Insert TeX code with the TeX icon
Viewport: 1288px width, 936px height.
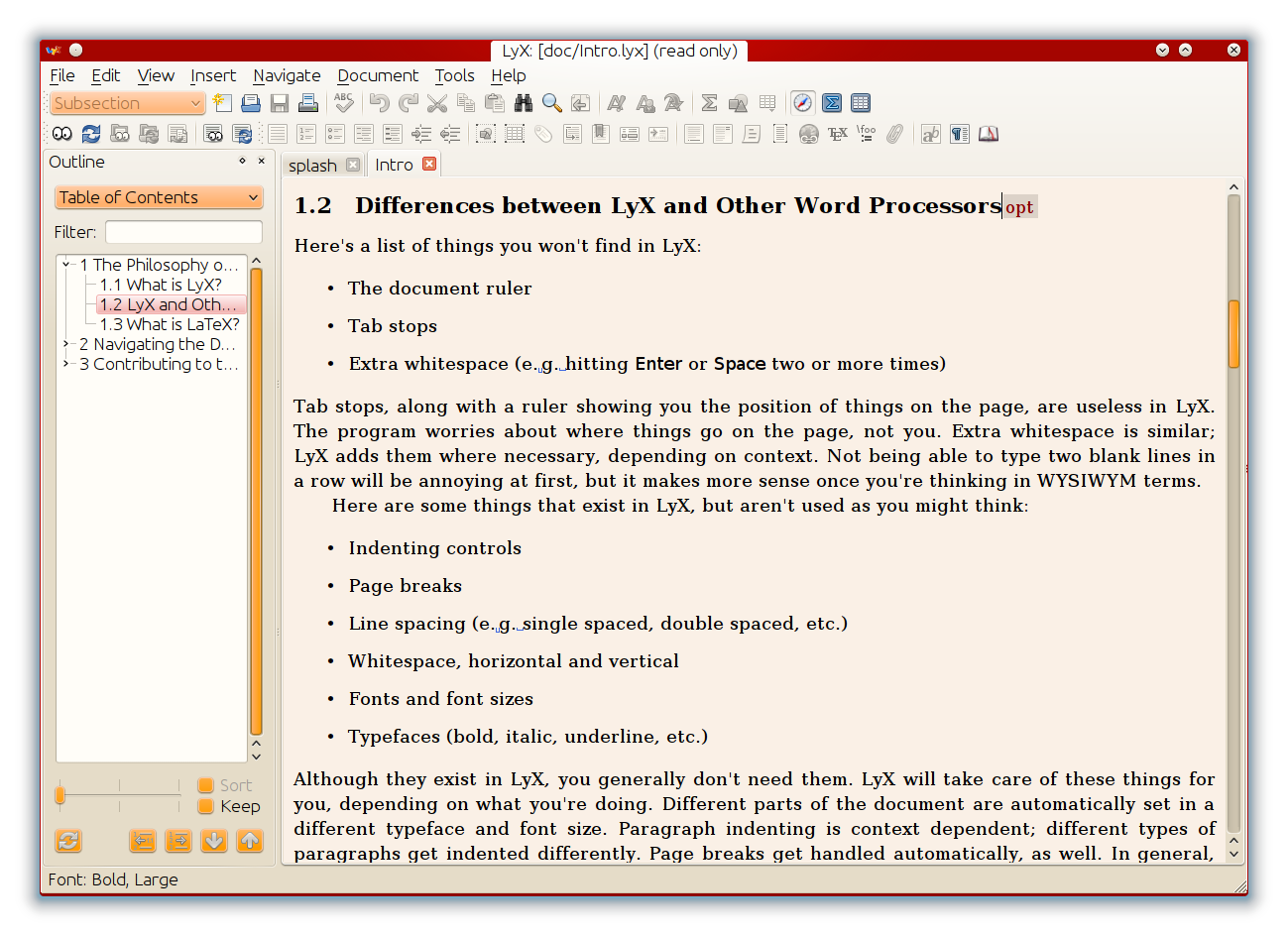(x=838, y=134)
